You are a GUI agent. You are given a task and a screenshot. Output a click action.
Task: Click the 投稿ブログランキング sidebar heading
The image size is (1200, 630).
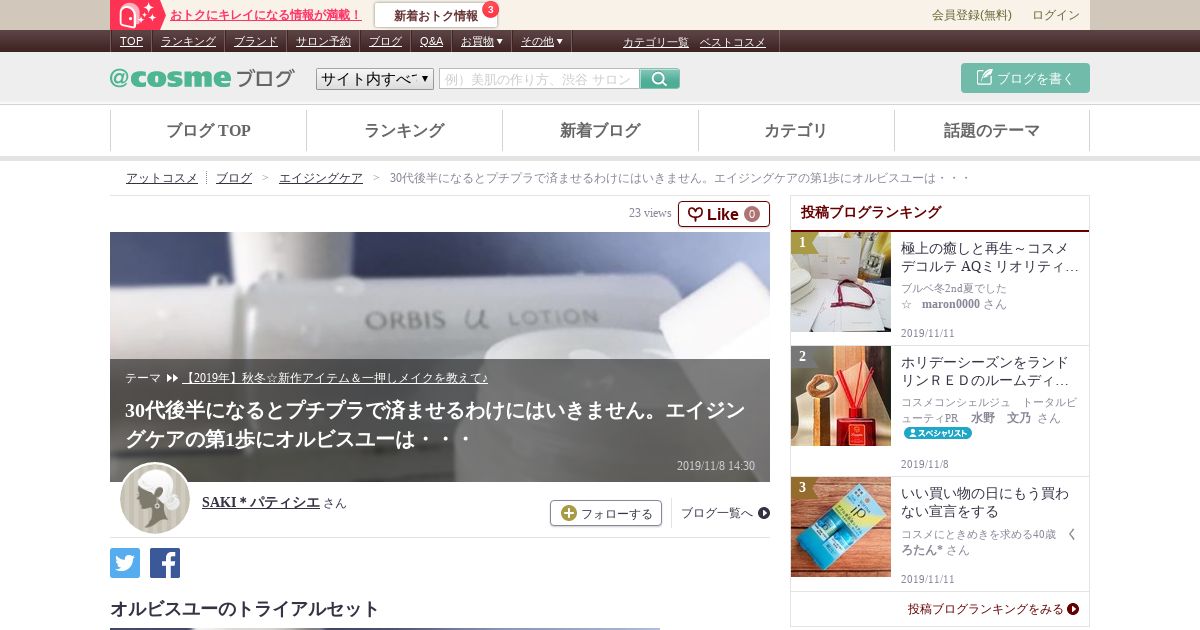871,212
